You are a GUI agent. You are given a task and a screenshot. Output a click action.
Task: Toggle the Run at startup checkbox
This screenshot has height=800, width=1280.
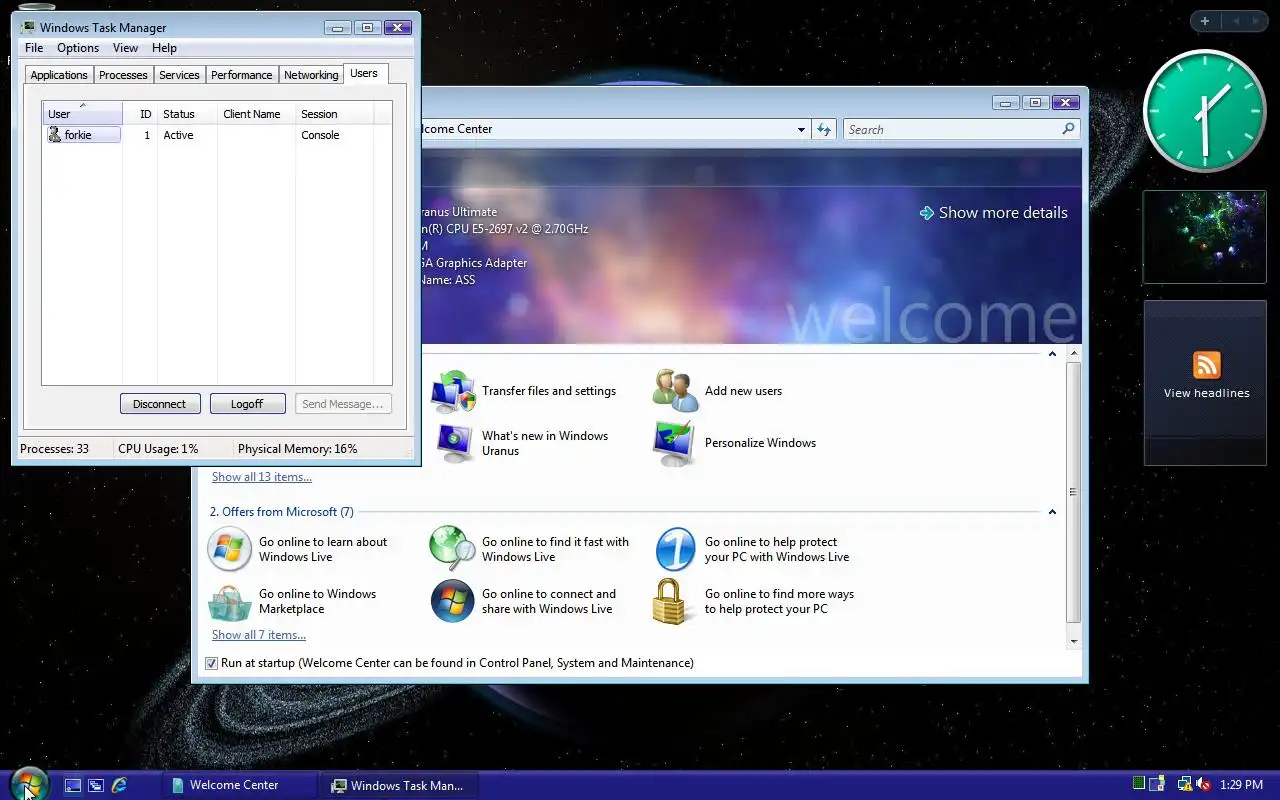[211, 663]
